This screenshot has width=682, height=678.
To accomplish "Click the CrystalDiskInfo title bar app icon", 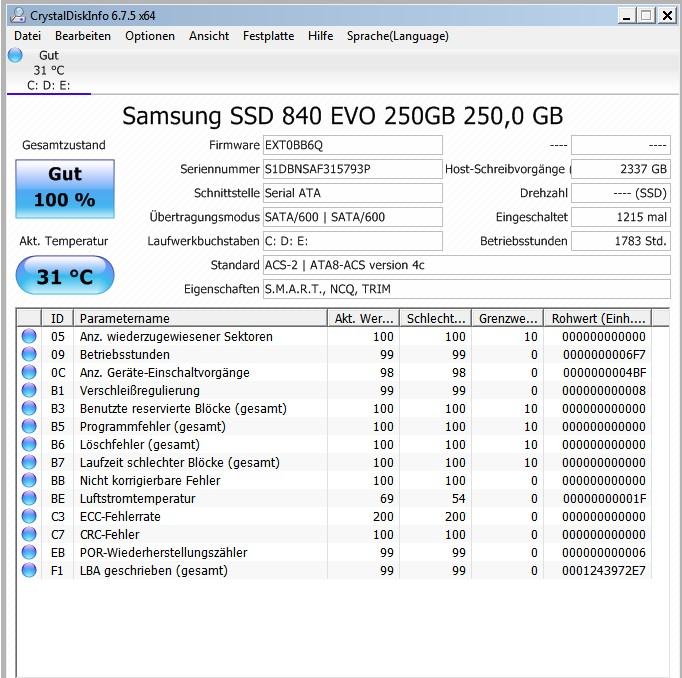I will click(18, 15).
